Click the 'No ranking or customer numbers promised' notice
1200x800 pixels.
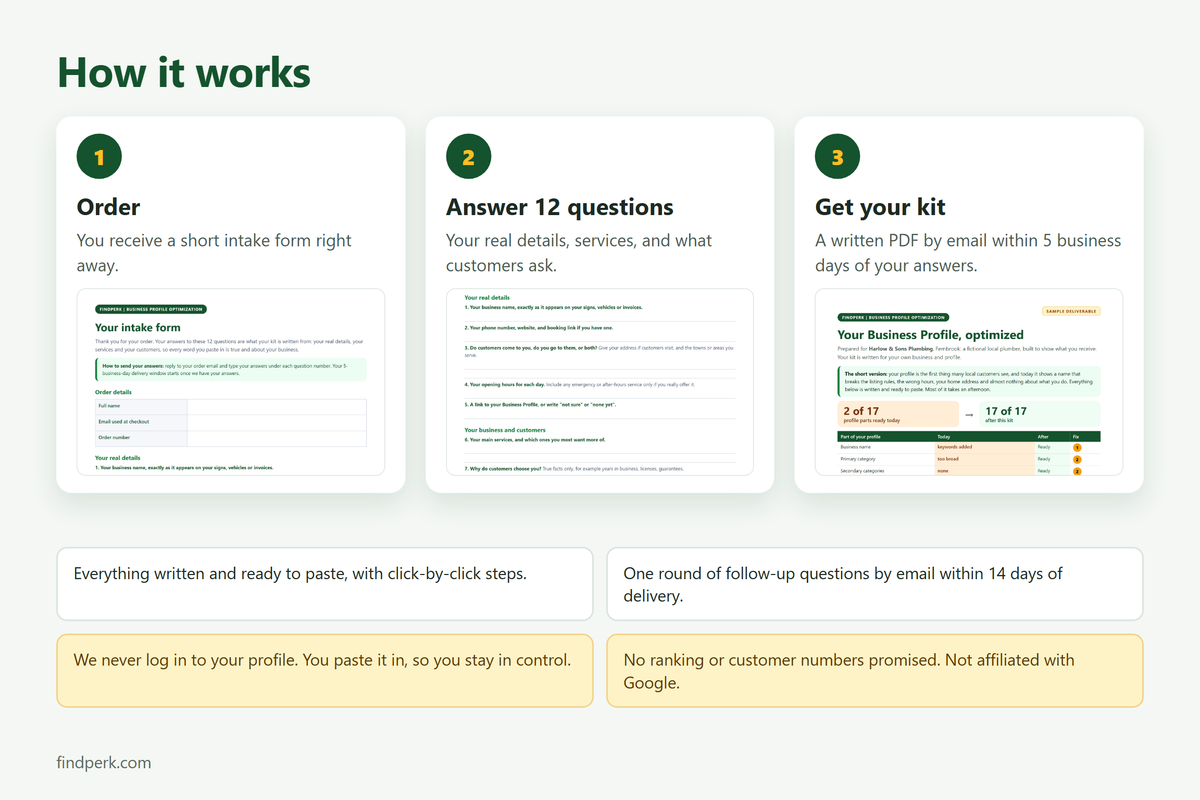pos(875,670)
